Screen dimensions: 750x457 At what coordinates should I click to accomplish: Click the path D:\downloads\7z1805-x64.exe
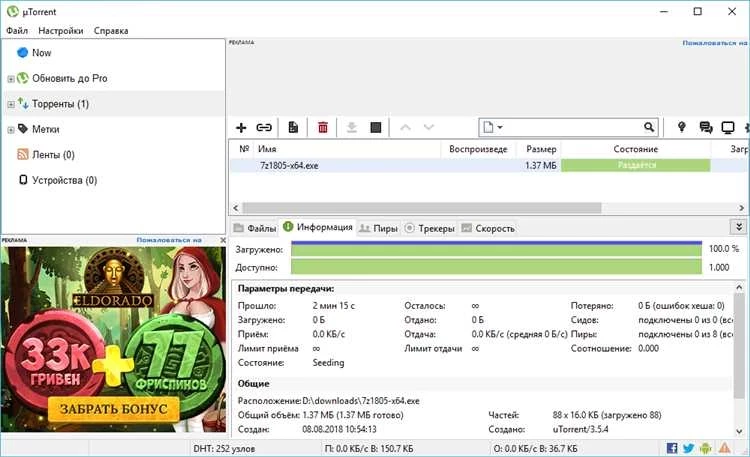(361, 401)
